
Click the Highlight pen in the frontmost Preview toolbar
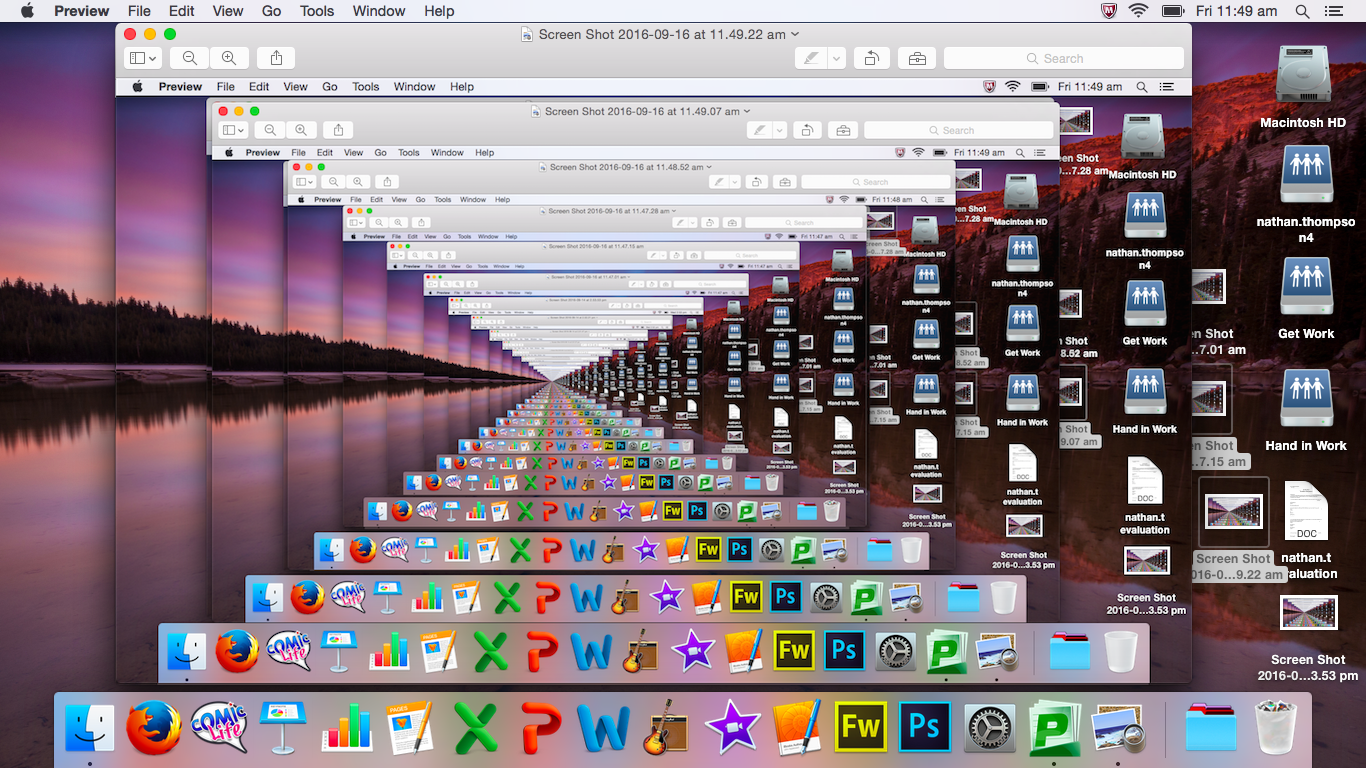point(811,58)
